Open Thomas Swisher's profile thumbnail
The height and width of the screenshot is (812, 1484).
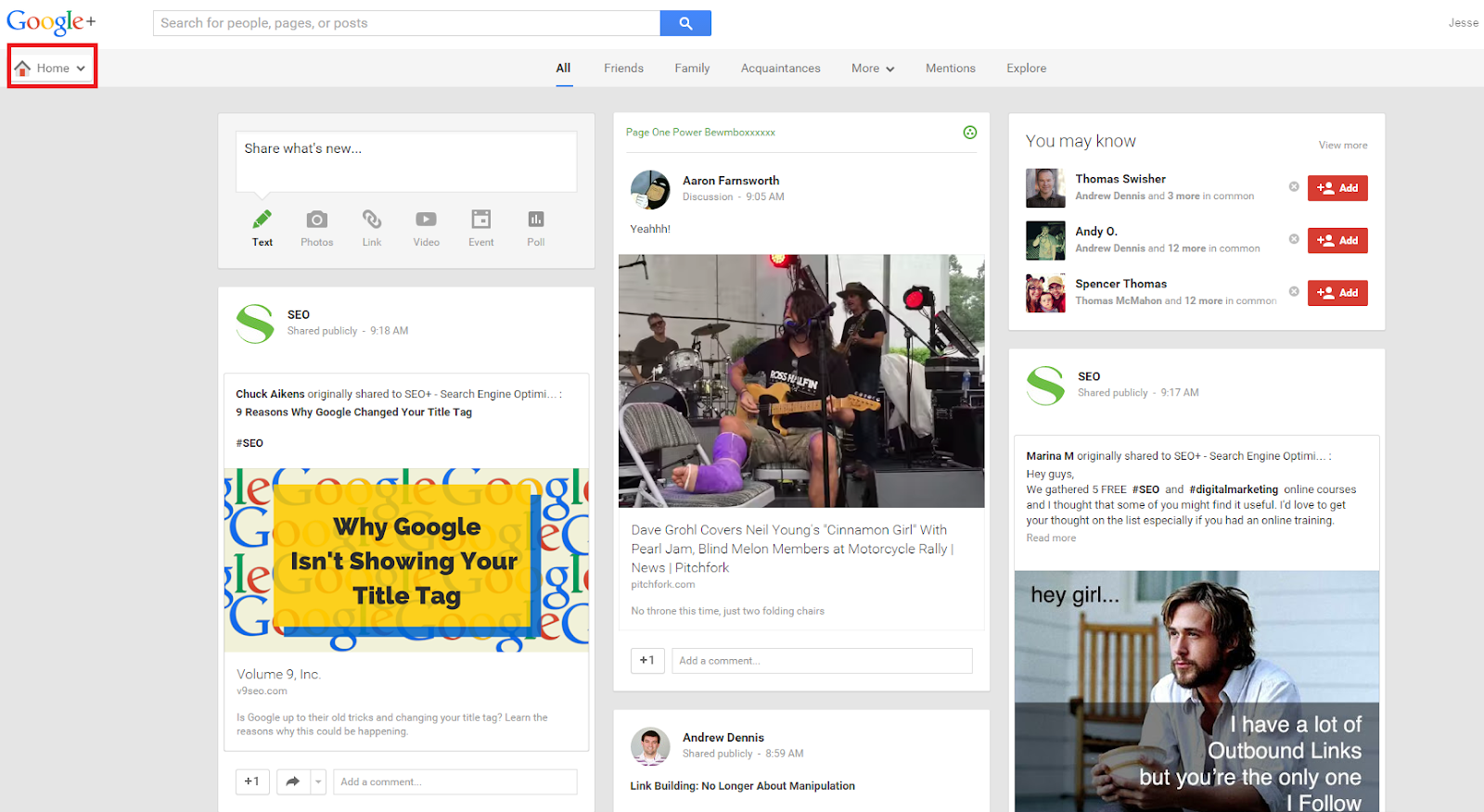[1045, 188]
